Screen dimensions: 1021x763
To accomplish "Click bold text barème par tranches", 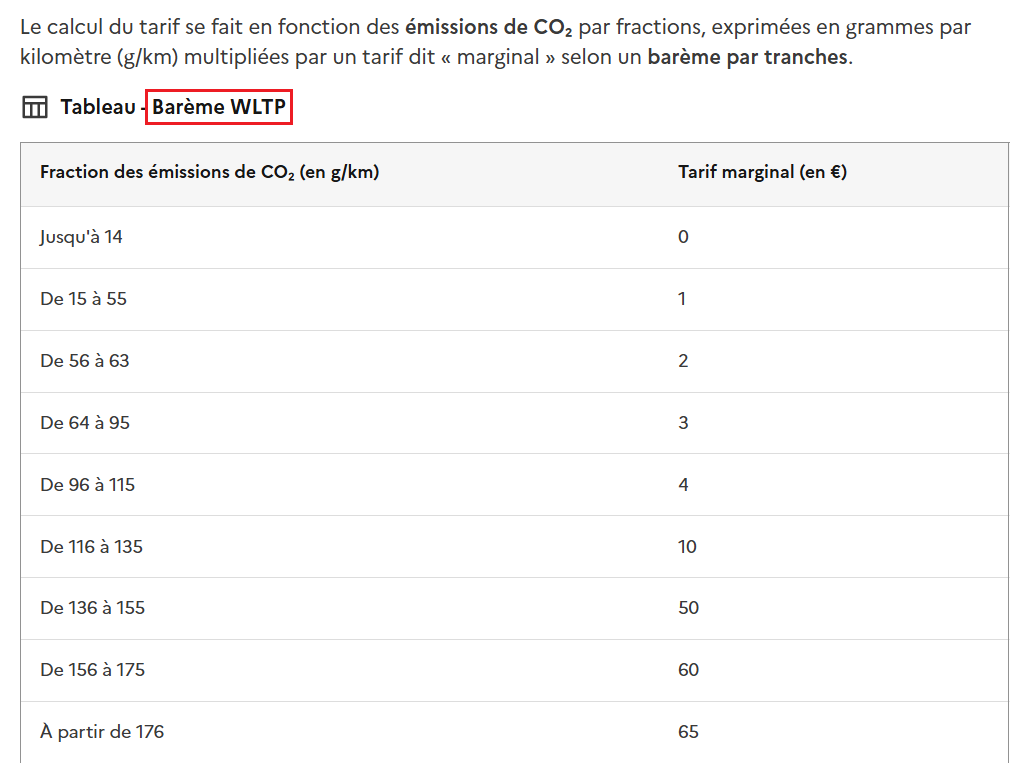I will (x=748, y=57).
